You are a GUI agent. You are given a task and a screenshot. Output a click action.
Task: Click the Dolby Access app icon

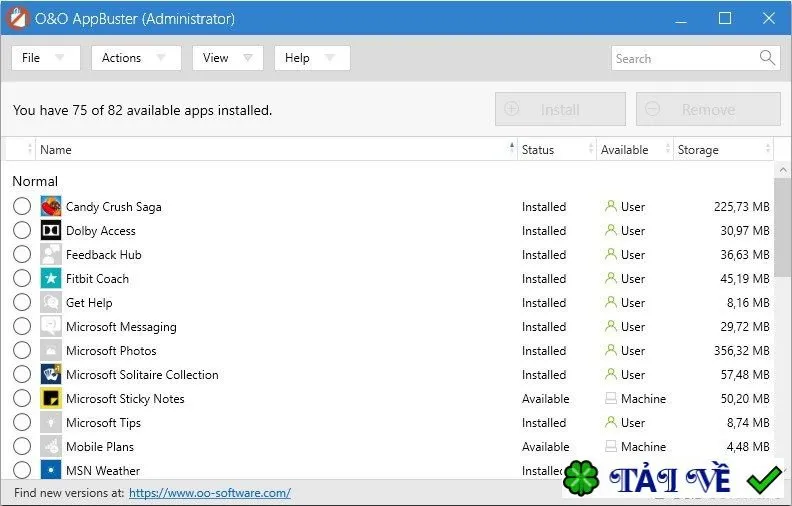tap(51, 231)
